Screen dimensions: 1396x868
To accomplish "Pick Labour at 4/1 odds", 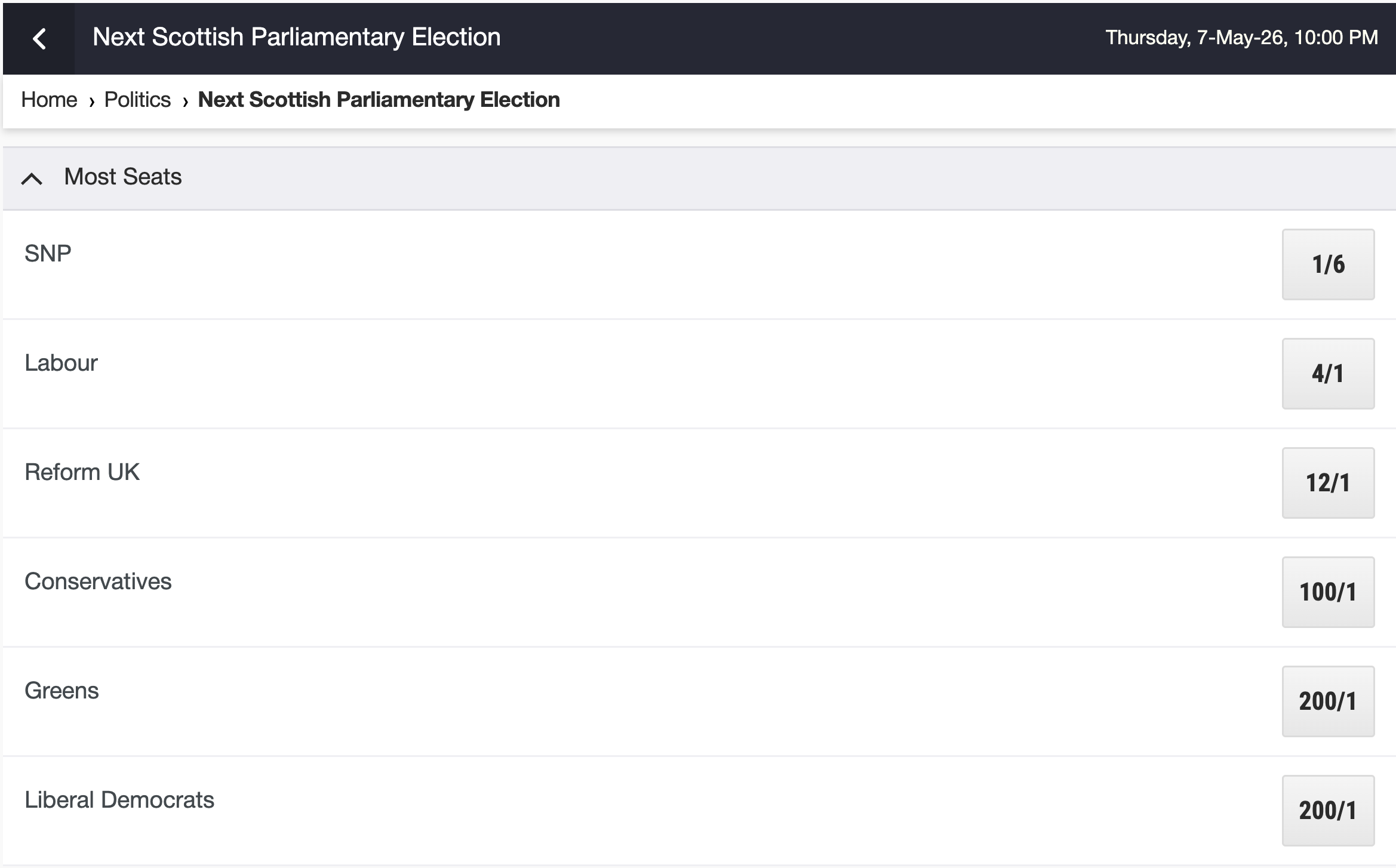I will coord(1327,374).
